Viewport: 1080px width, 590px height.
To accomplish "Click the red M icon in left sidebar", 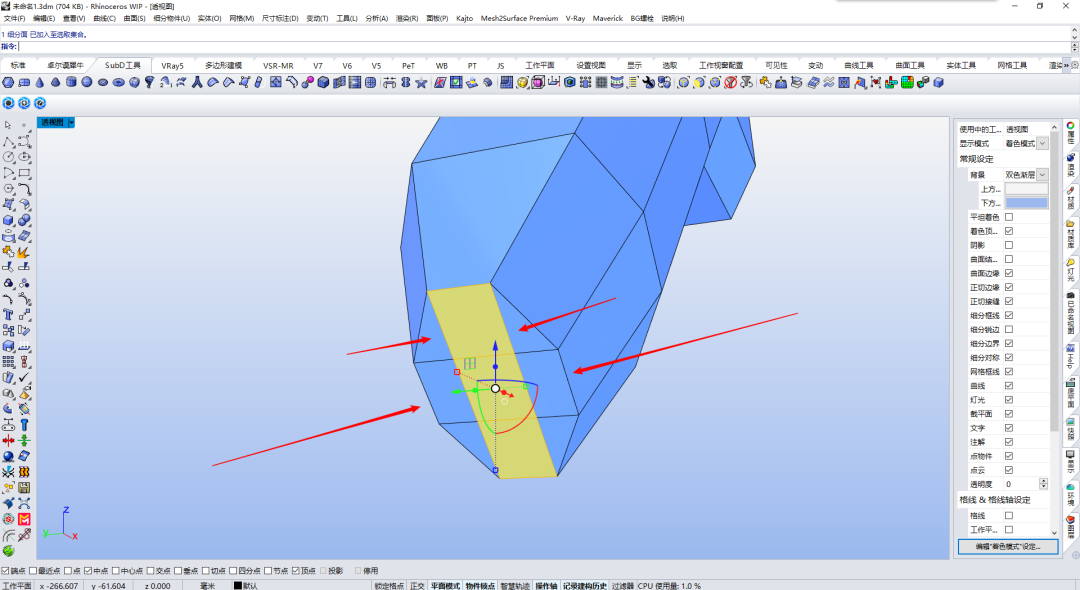I will coord(24,518).
